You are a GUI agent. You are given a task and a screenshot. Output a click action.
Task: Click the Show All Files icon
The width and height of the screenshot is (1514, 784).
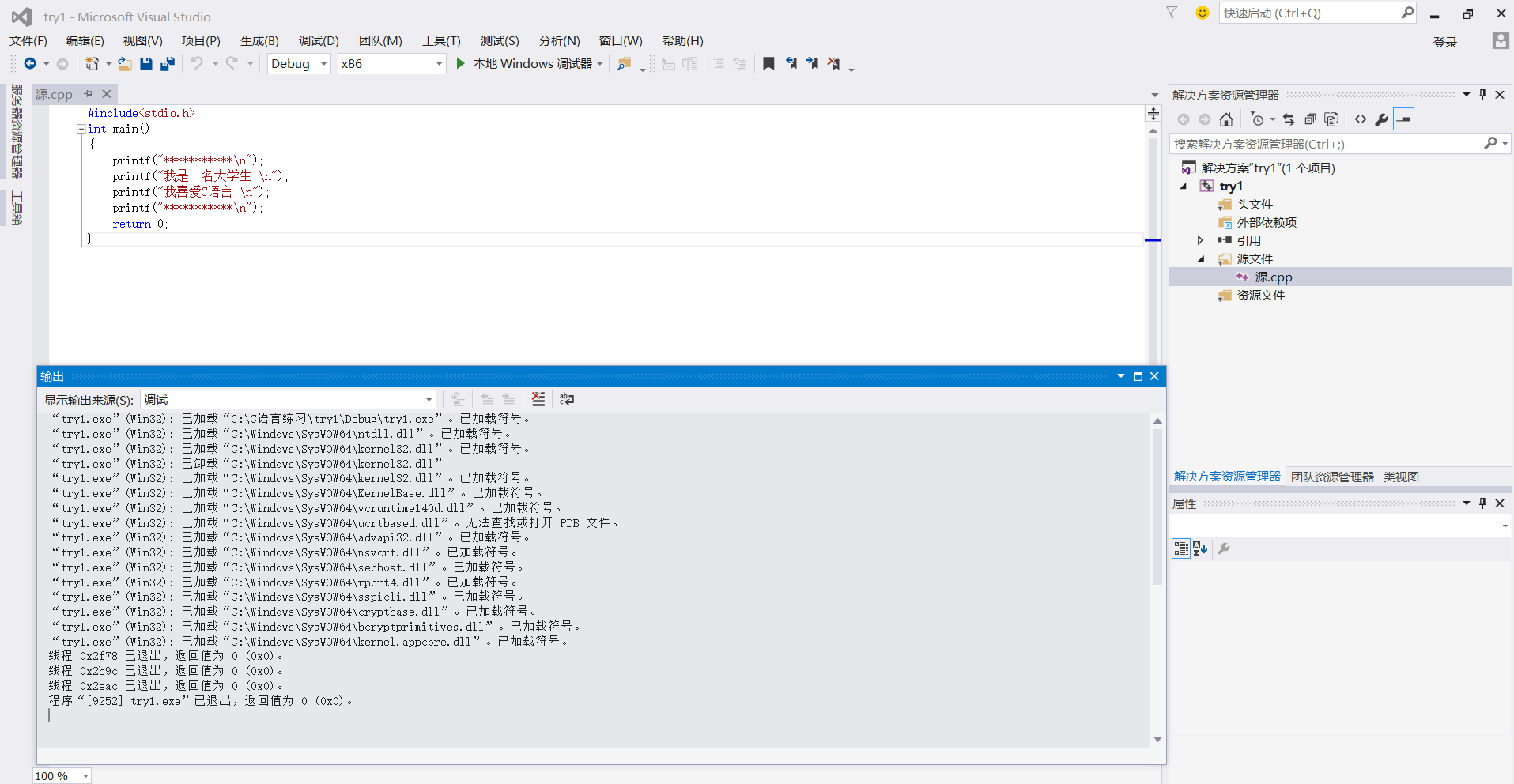pyautogui.click(x=1331, y=119)
